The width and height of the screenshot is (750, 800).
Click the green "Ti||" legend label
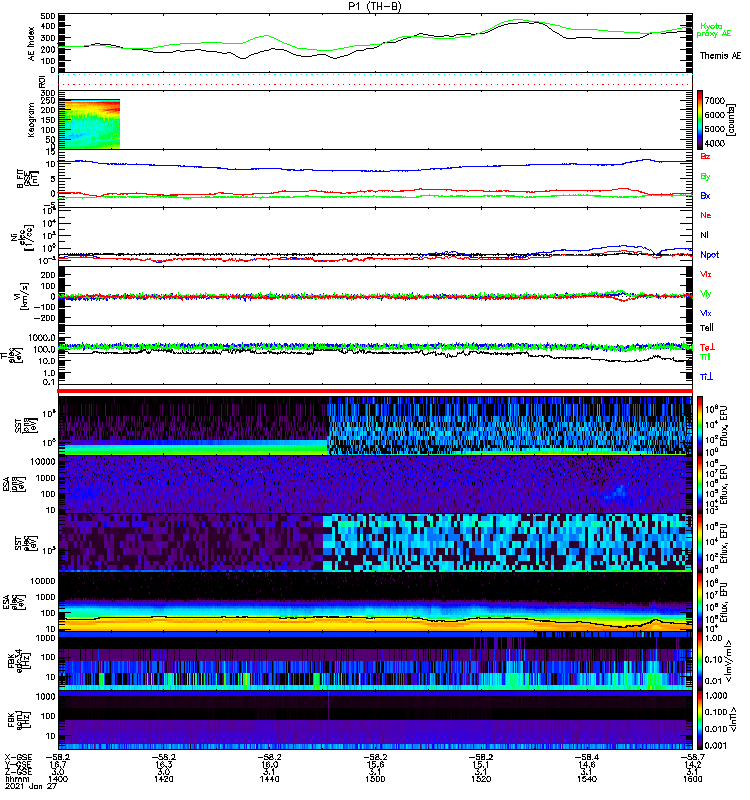click(705, 357)
